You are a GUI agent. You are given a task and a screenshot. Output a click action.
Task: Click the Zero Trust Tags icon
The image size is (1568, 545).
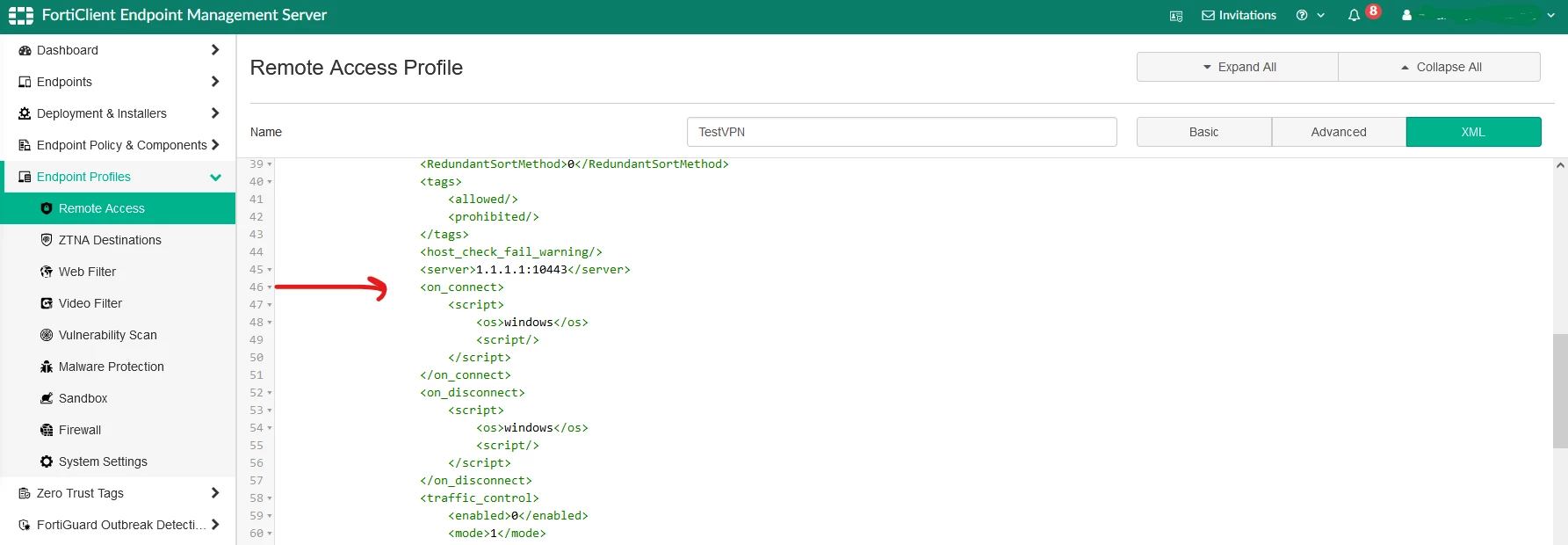tap(25, 493)
